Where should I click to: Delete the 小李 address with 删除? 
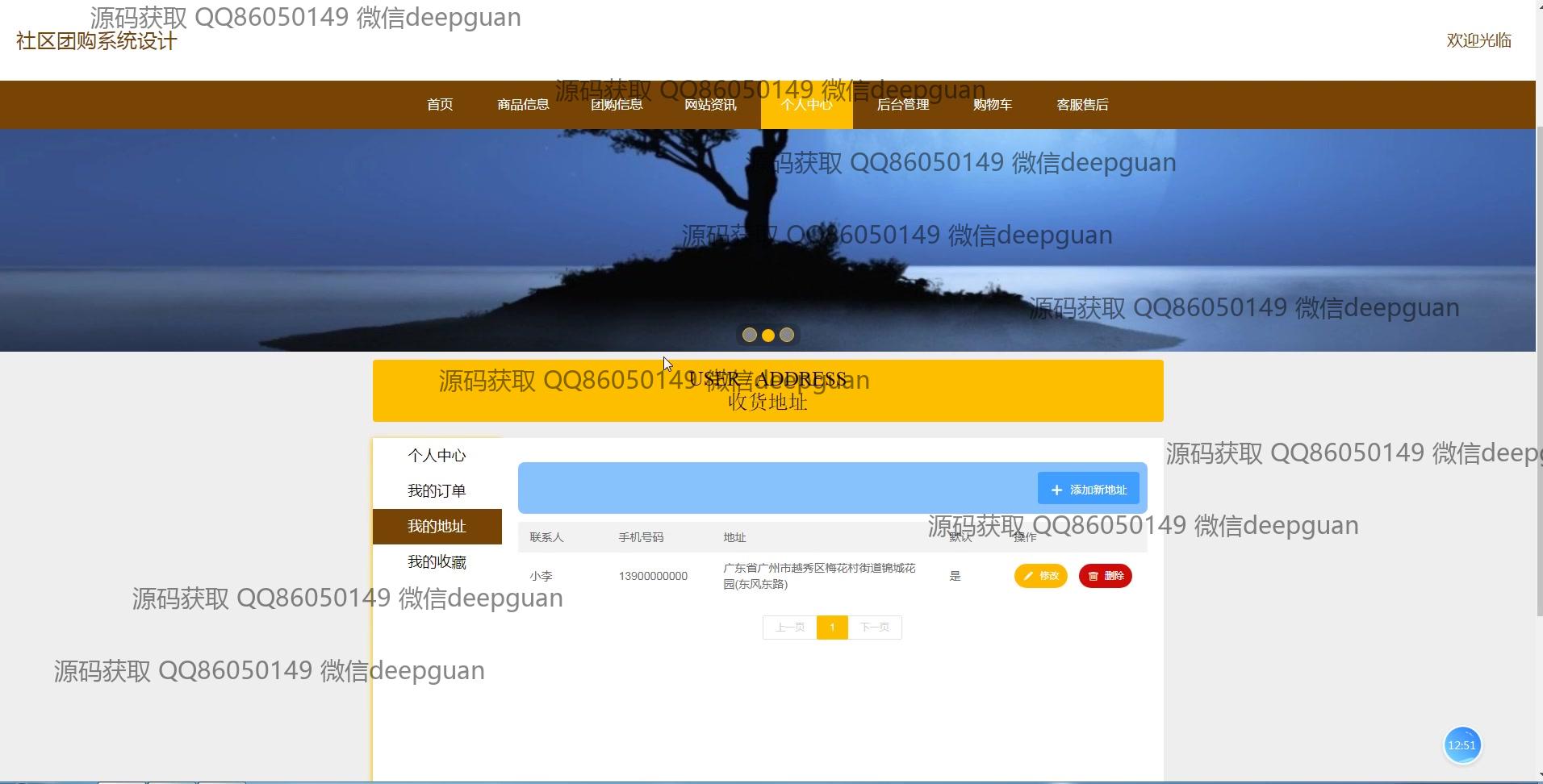point(1105,576)
